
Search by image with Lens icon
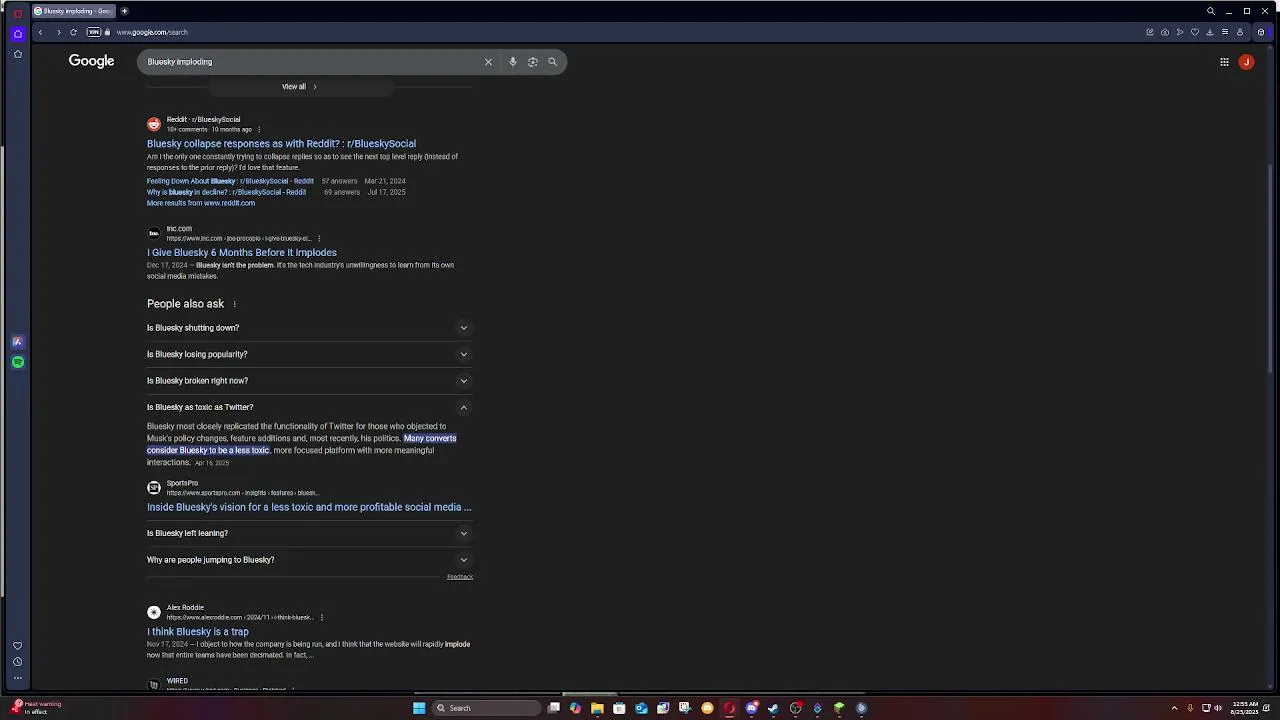(532, 62)
